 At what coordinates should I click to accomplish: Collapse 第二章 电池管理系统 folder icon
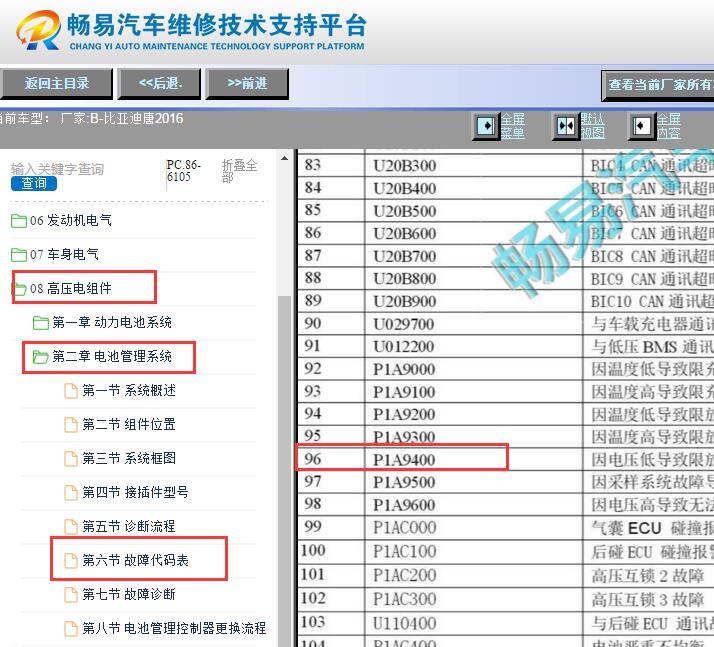(41, 357)
